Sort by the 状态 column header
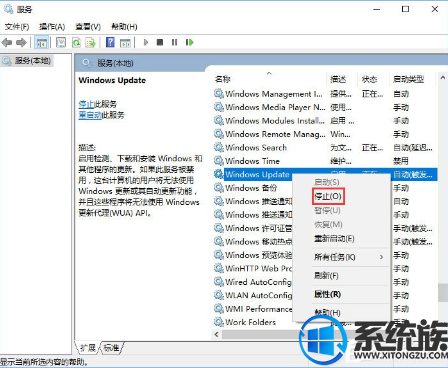Screen dimensions: 448x368 tap(369, 79)
